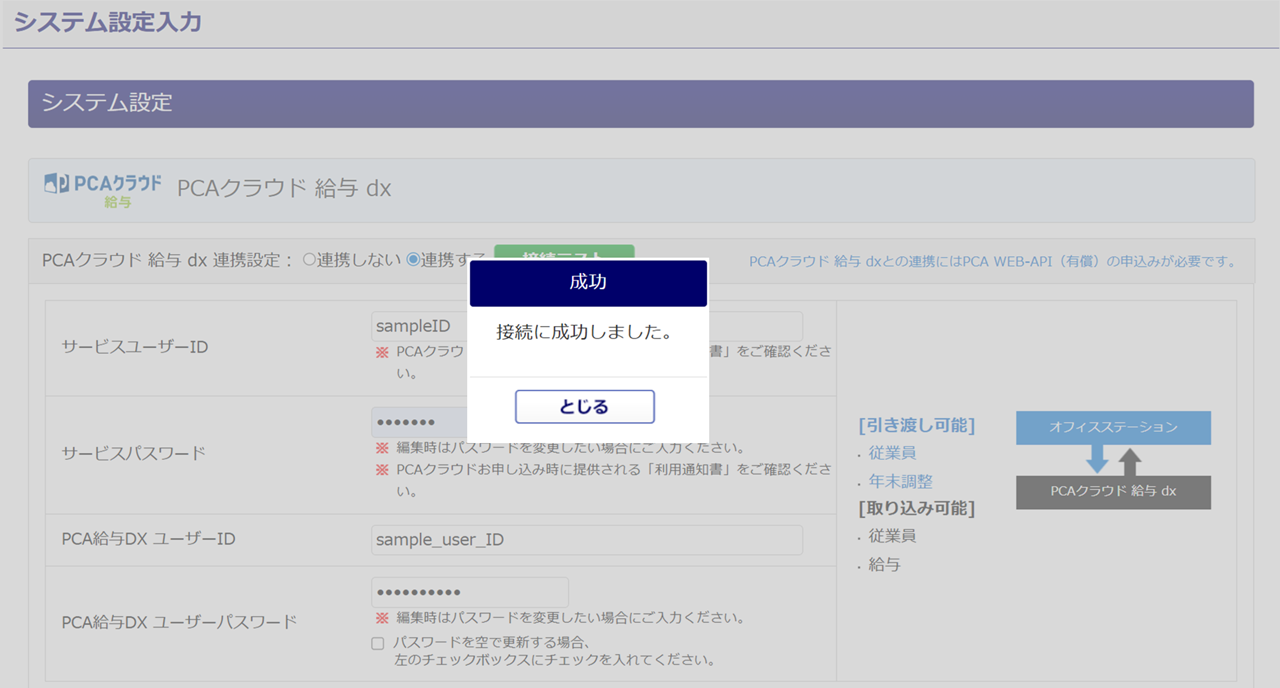Click the gray upward arrow in the diagram

point(1129,461)
